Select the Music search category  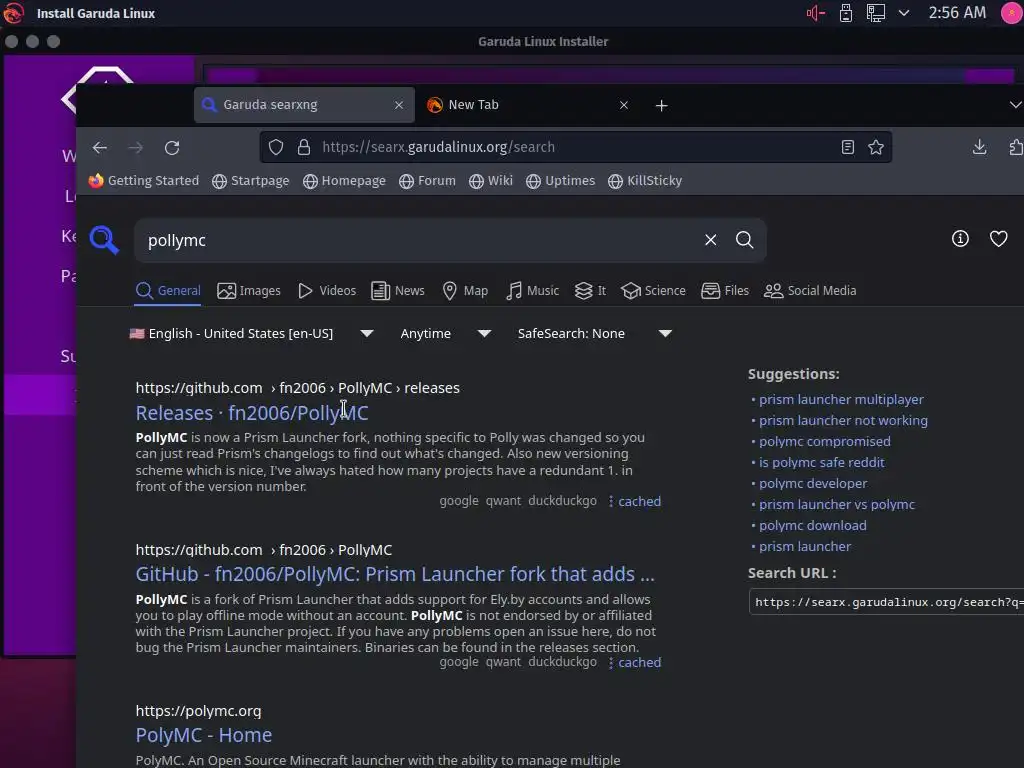(x=532, y=291)
